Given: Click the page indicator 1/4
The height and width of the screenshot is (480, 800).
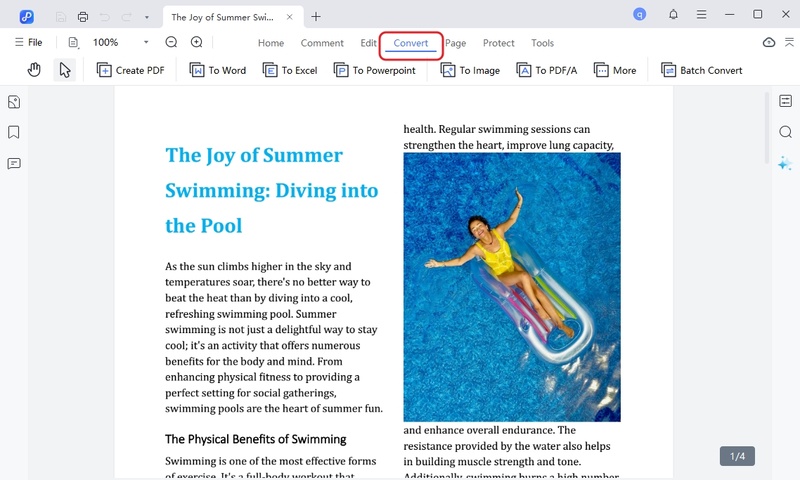Looking at the screenshot, I should point(737,456).
